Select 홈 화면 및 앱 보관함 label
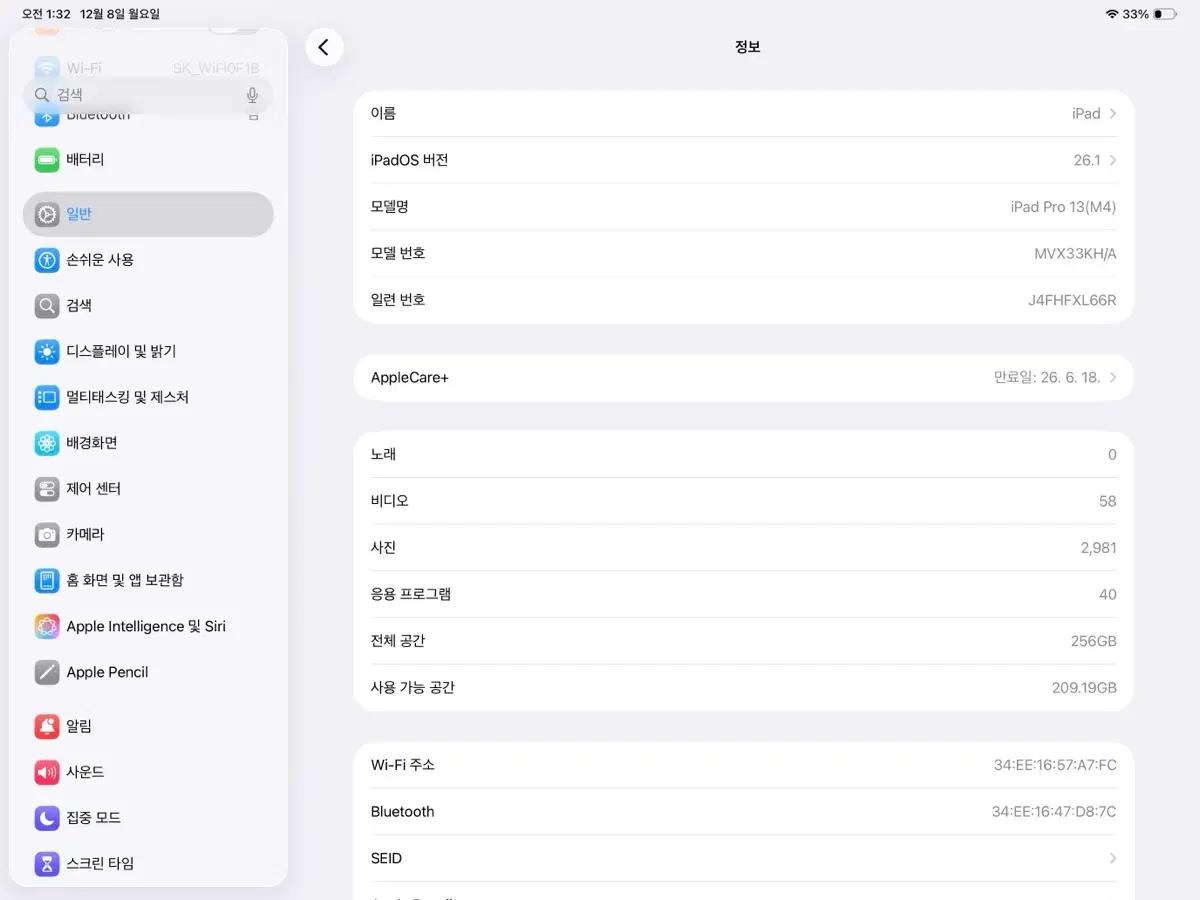 [125, 580]
